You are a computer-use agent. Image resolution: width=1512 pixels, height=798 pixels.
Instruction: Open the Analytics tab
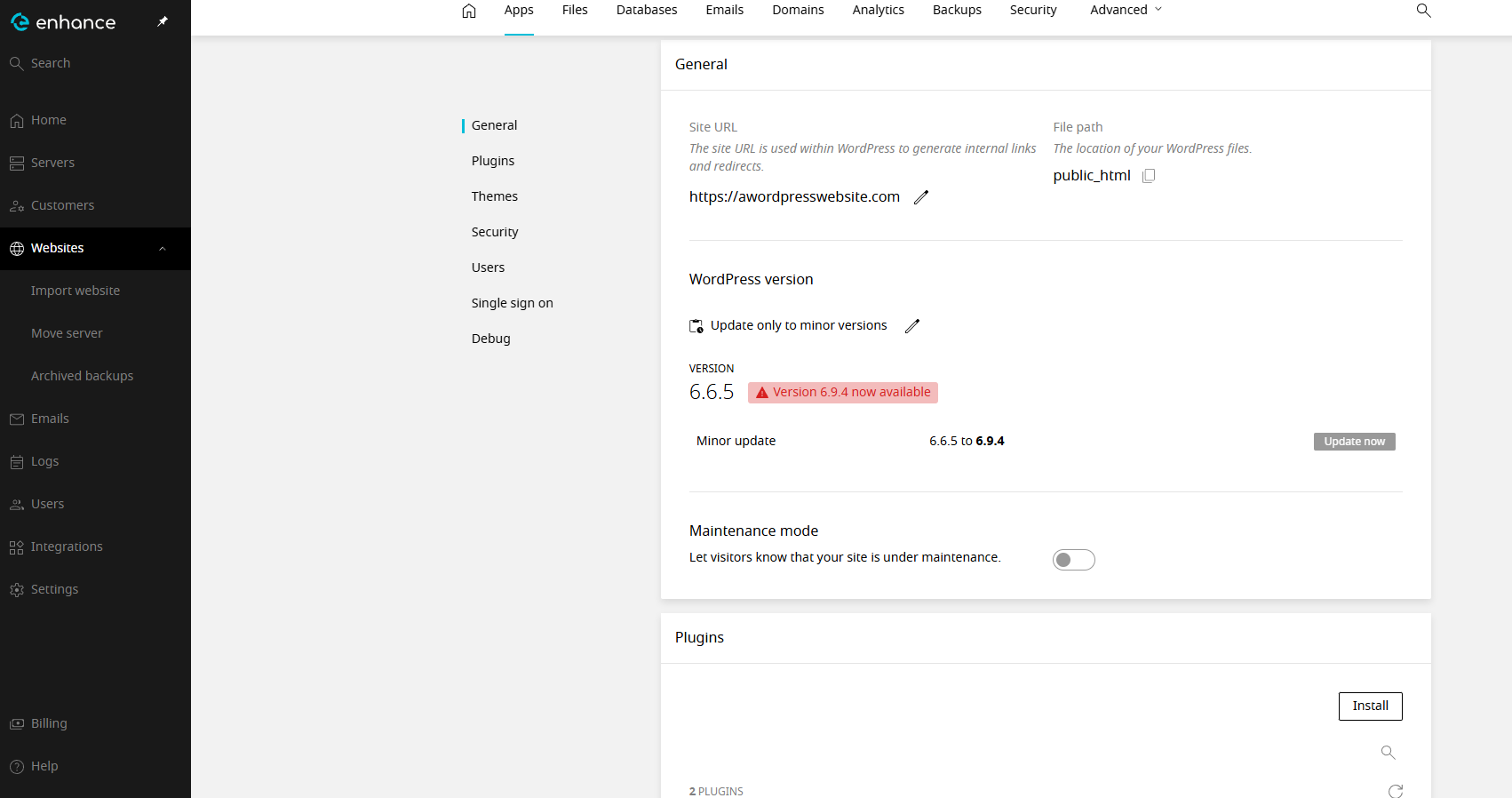point(878,10)
